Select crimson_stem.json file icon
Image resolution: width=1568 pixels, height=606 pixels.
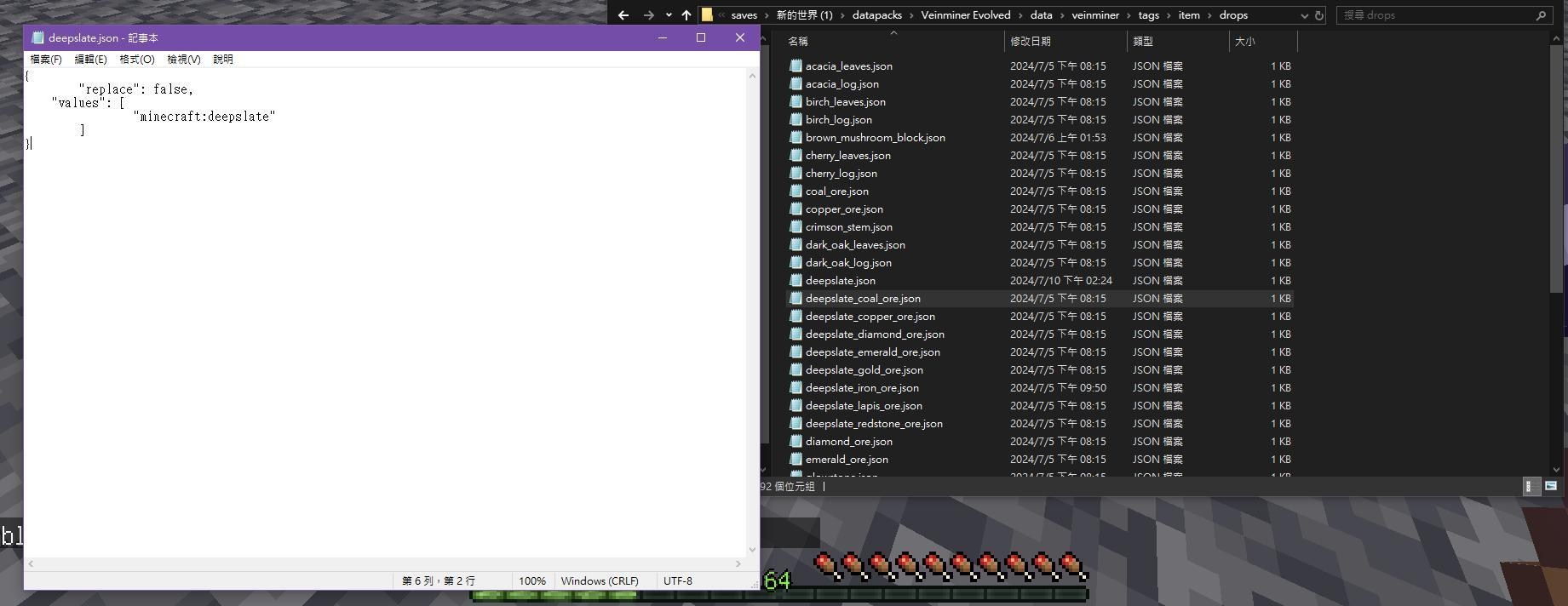pyautogui.click(x=795, y=226)
